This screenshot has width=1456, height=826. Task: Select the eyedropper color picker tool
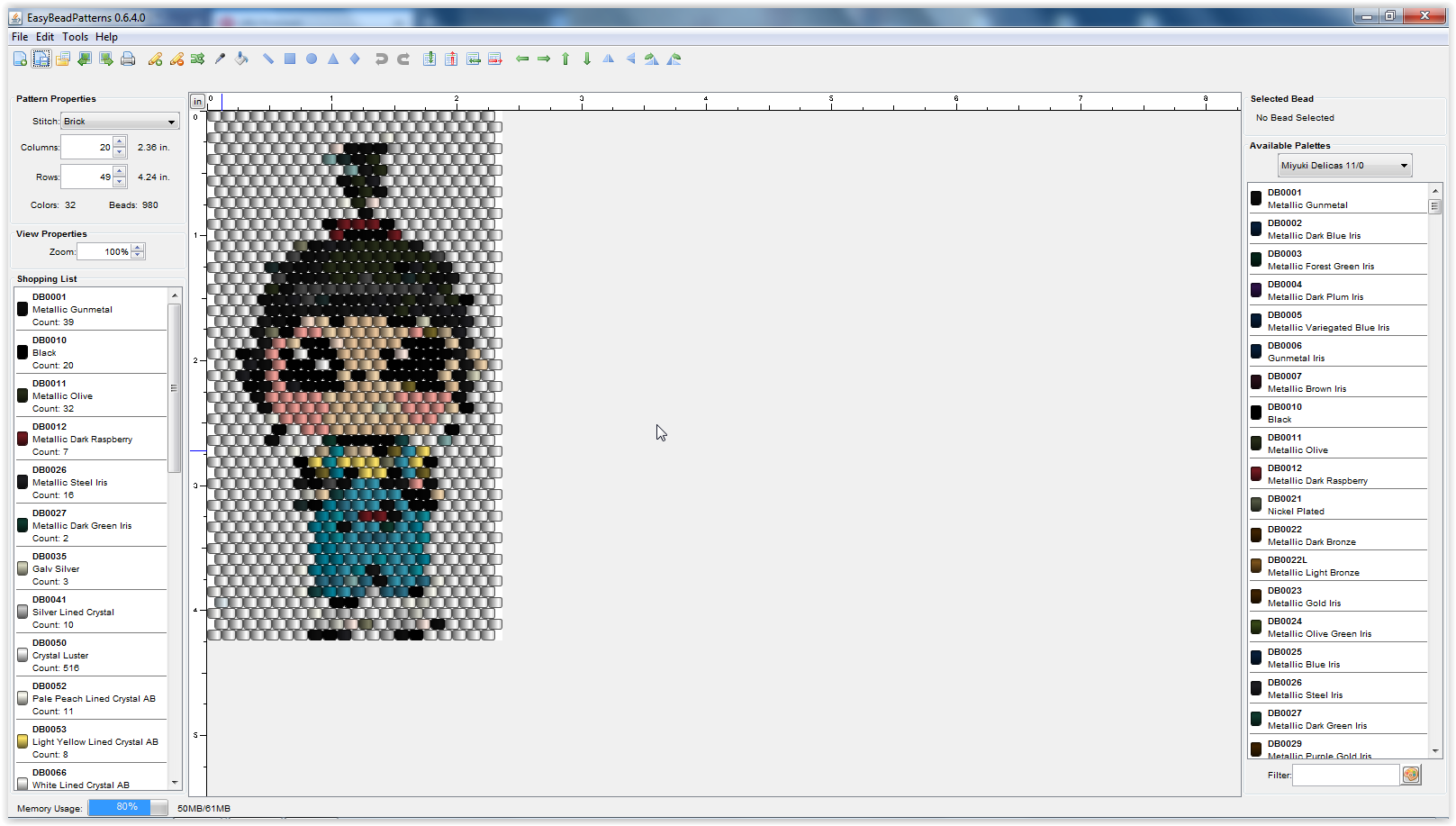220,59
